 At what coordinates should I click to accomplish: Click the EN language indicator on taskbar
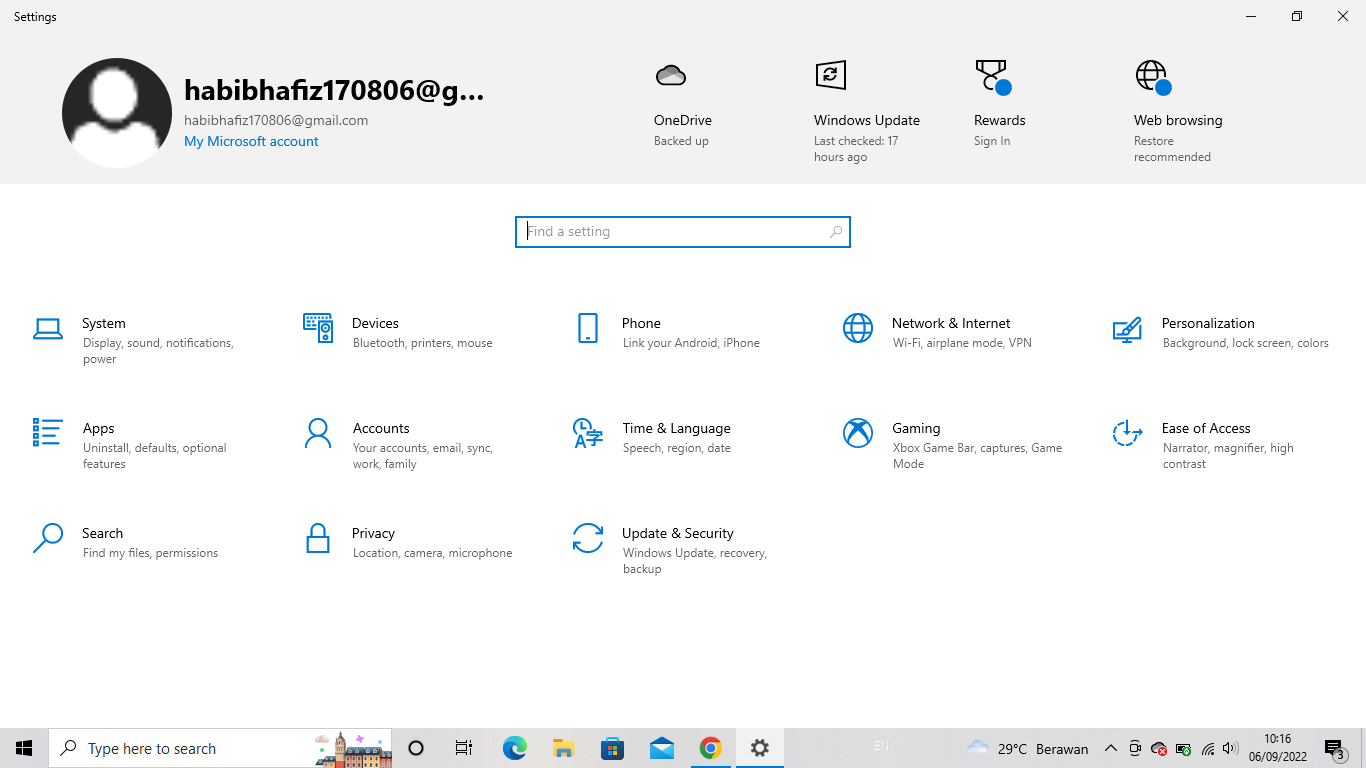point(881,746)
